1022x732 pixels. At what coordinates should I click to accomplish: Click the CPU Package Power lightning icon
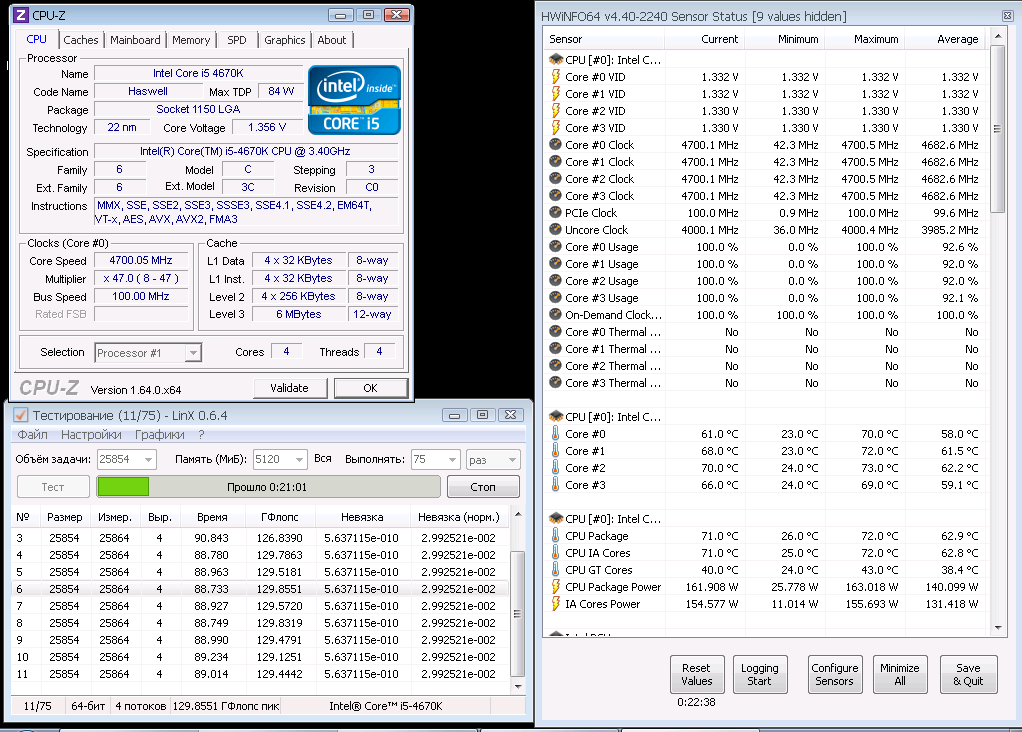[x=555, y=587]
